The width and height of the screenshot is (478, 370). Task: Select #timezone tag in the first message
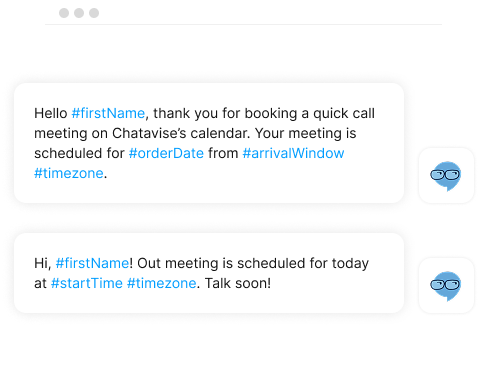[69, 173]
